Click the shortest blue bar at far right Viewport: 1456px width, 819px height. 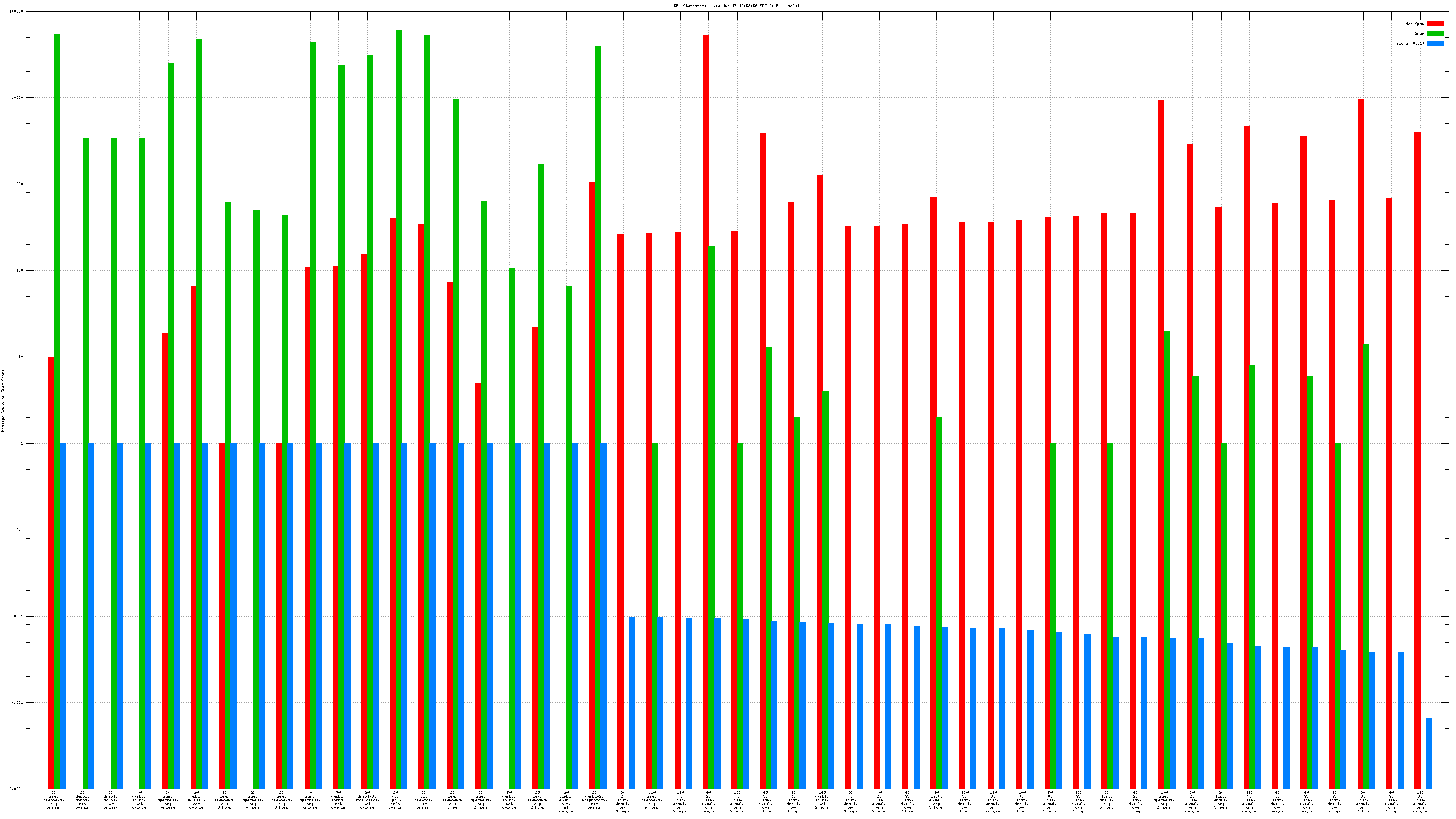(x=1428, y=753)
